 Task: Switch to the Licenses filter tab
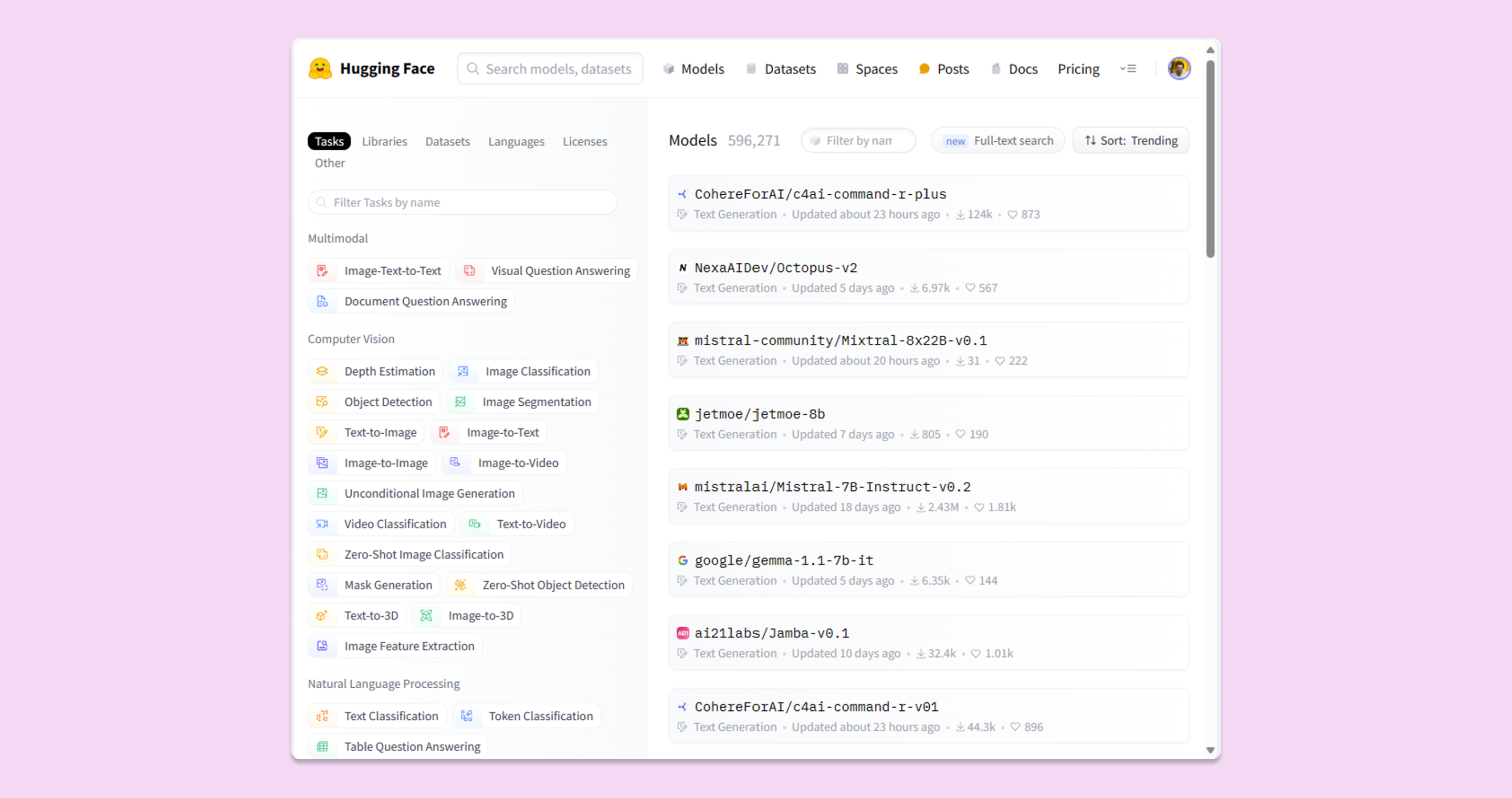pyautogui.click(x=585, y=141)
